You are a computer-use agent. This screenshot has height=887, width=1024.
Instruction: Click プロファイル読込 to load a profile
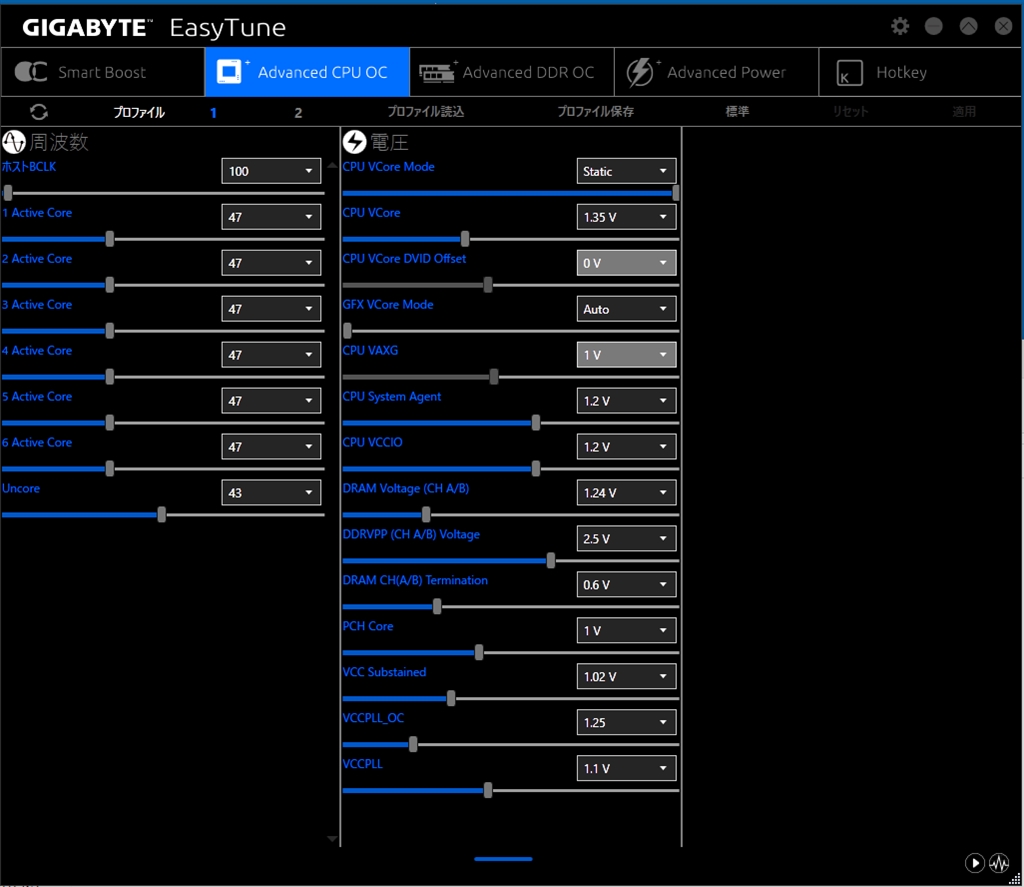pyautogui.click(x=426, y=112)
